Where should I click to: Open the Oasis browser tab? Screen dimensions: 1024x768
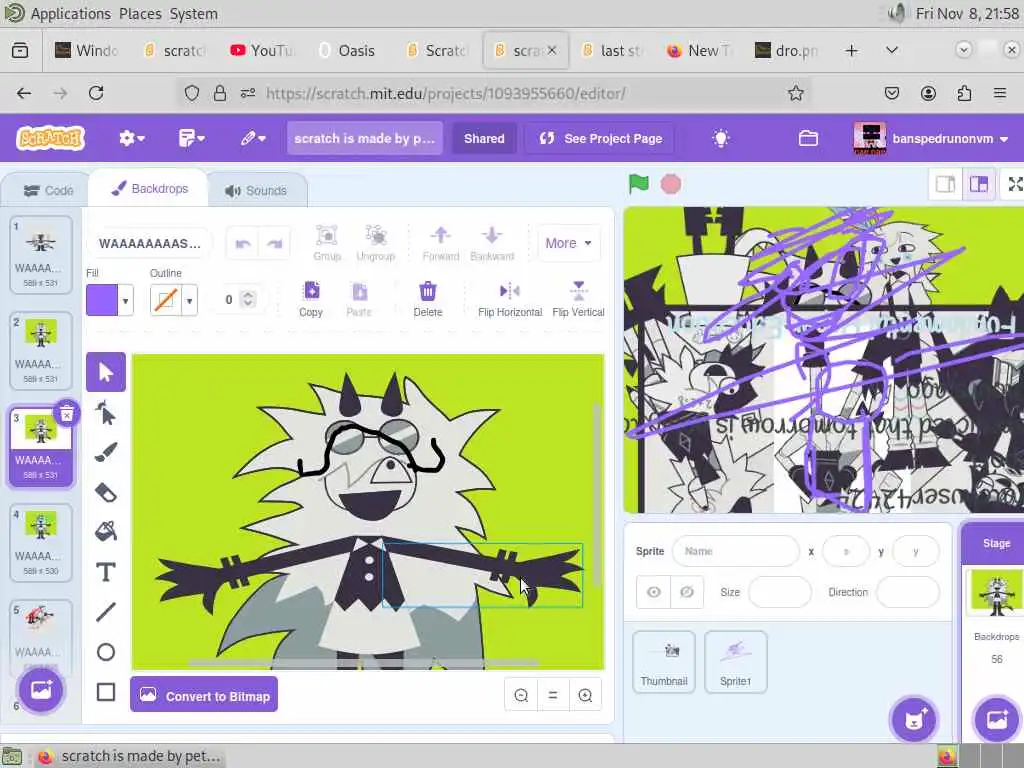[347, 51]
